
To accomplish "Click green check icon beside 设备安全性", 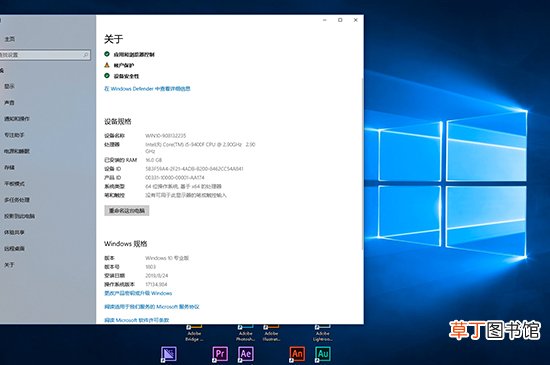I will [107, 75].
